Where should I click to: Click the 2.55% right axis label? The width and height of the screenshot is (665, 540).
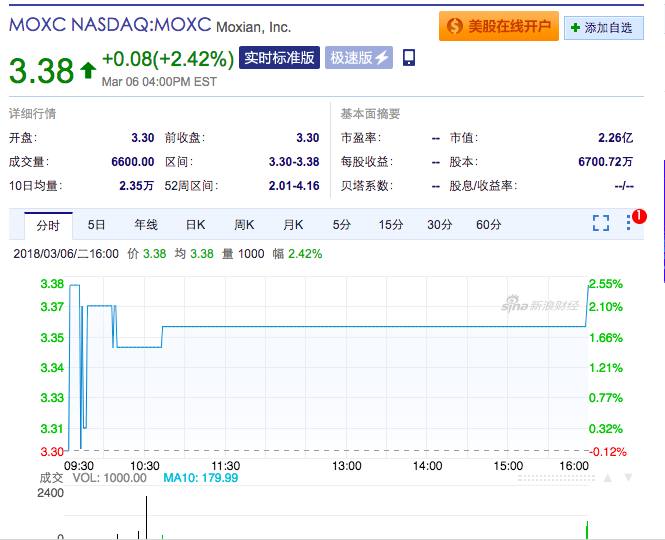click(606, 284)
